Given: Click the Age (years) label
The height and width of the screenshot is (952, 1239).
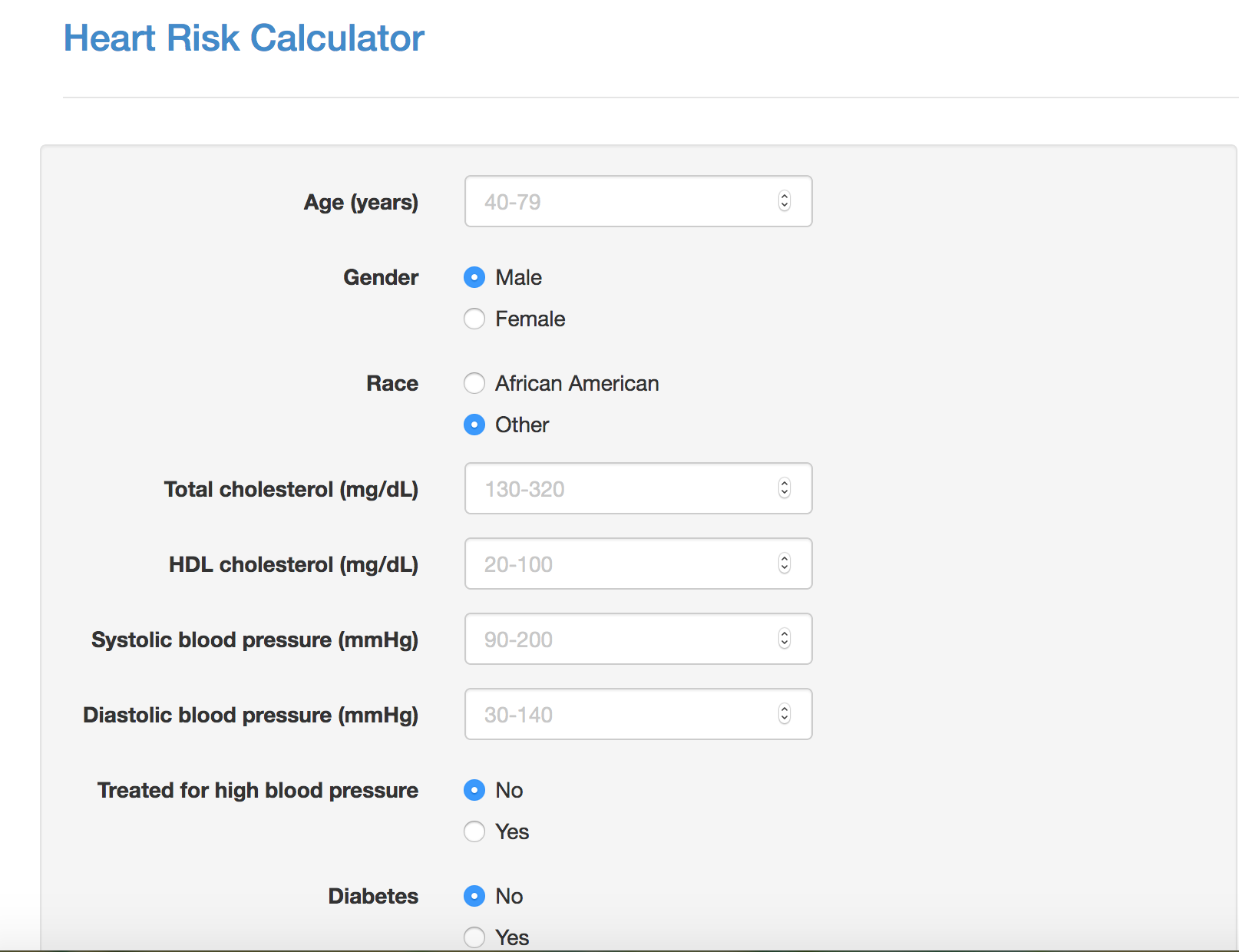Looking at the screenshot, I should point(362,203).
